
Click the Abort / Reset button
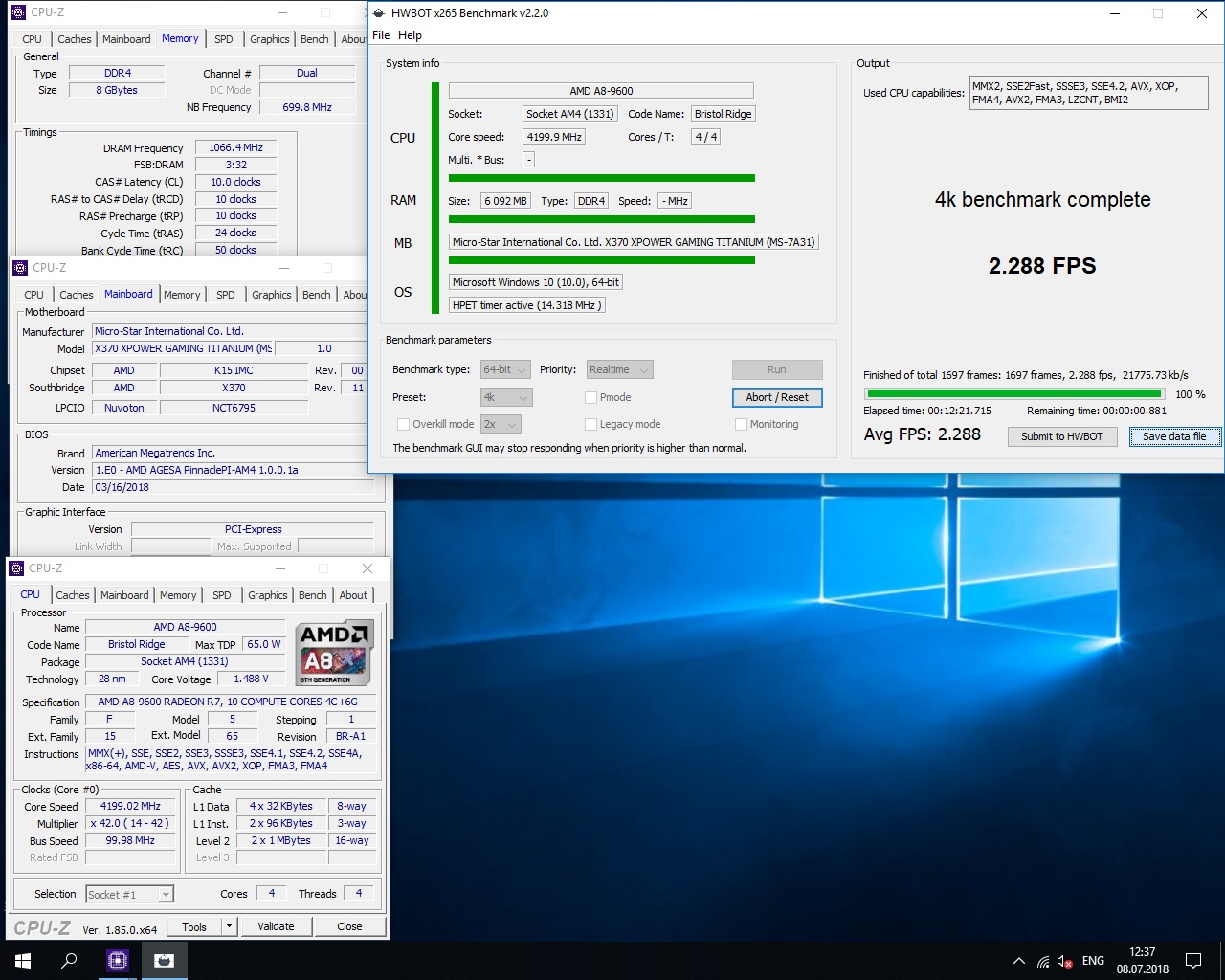coord(777,397)
